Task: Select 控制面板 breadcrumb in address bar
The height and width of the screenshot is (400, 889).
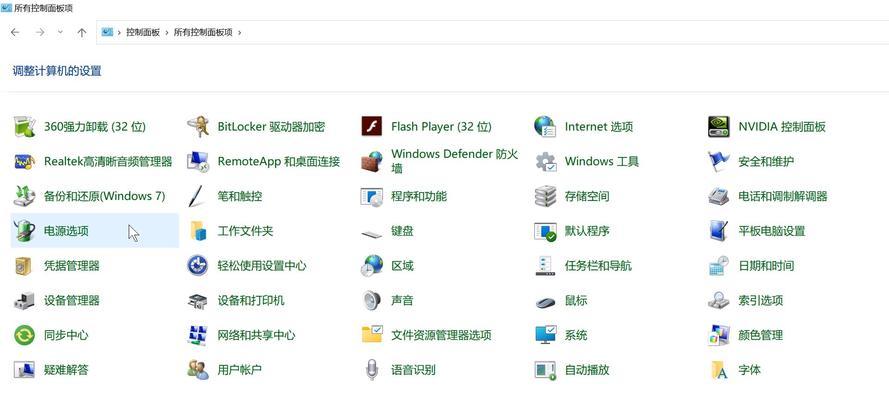Action: (x=143, y=32)
